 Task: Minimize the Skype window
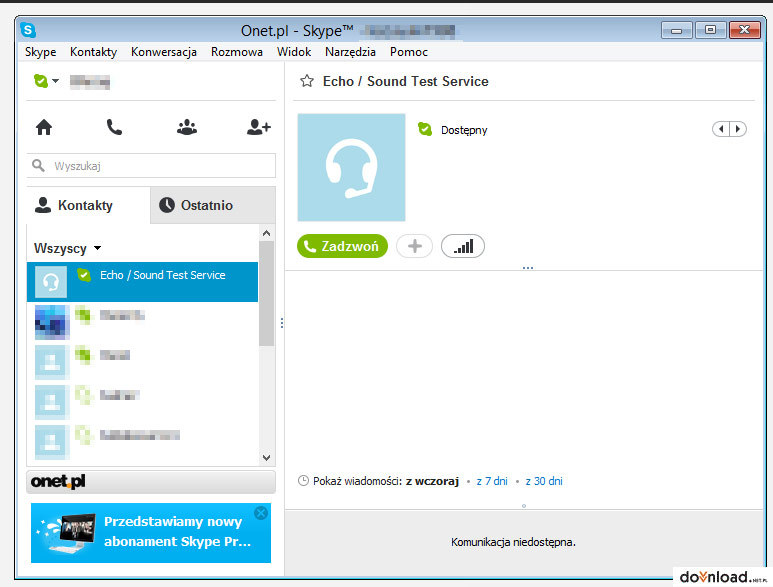pos(676,31)
